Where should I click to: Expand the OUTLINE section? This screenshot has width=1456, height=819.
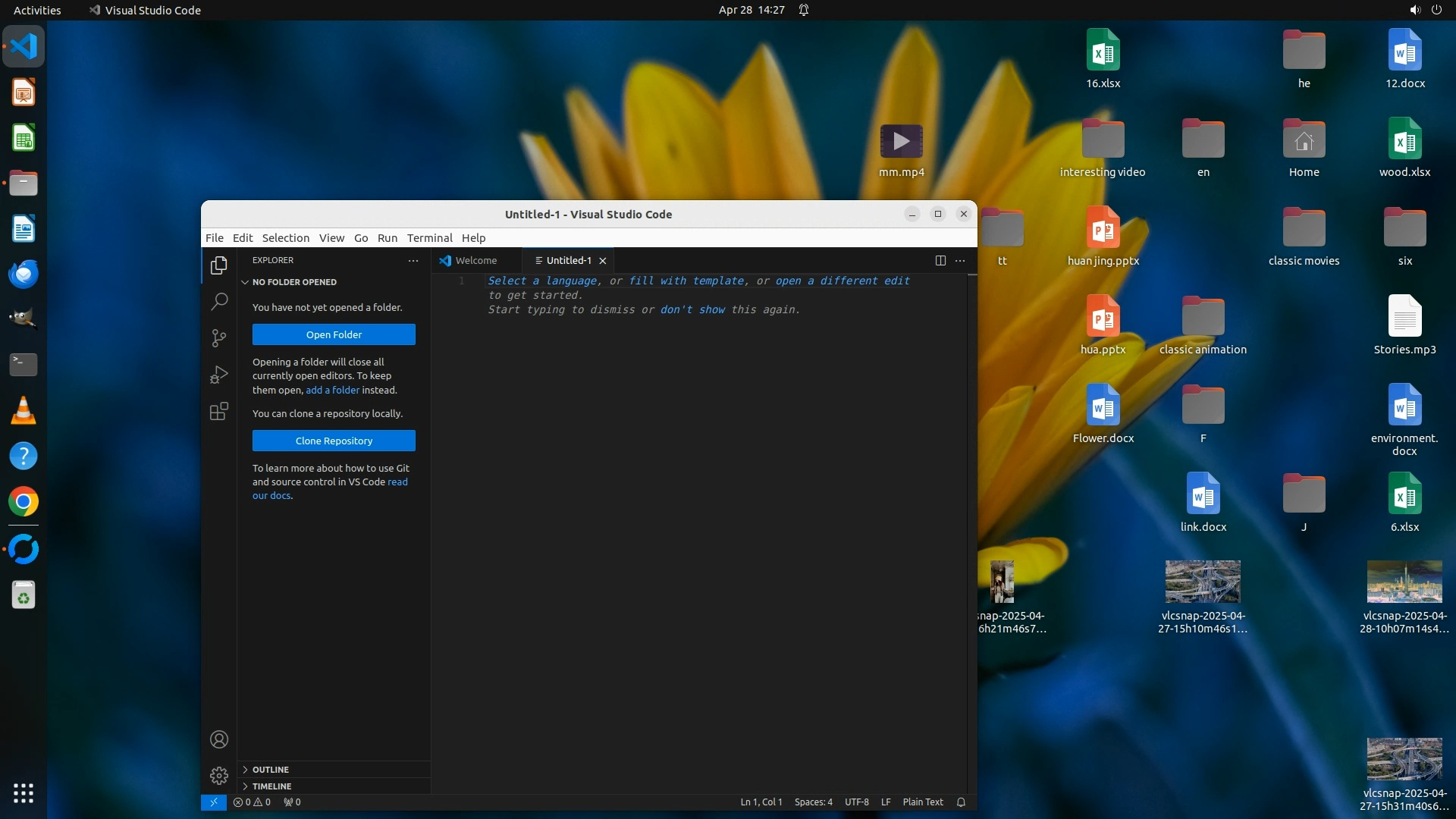pyautogui.click(x=270, y=770)
